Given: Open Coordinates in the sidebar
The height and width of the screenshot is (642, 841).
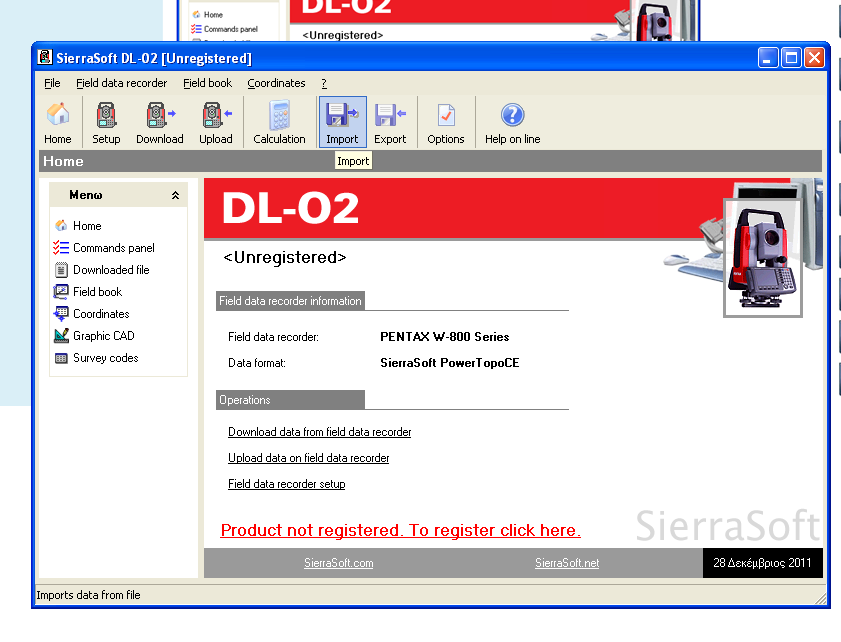Looking at the screenshot, I should click(92, 314).
